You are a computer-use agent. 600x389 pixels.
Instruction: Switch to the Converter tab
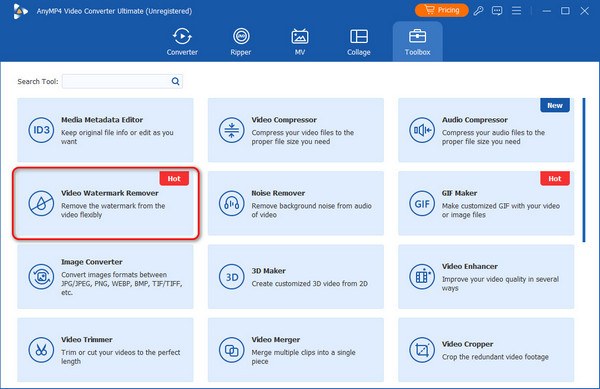(182, 42)
